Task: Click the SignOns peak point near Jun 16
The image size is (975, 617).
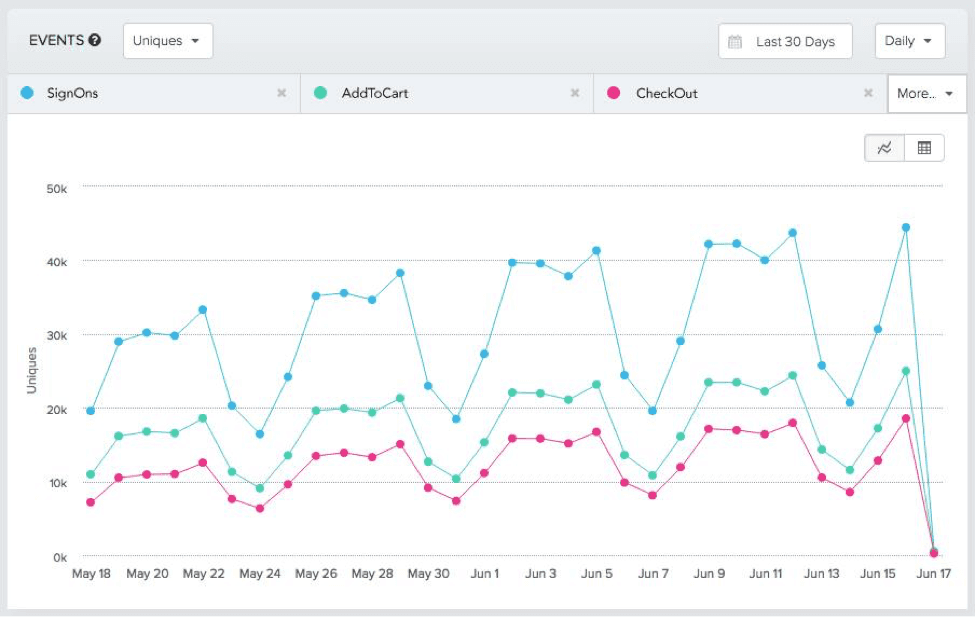Action: tap(906, 227)
